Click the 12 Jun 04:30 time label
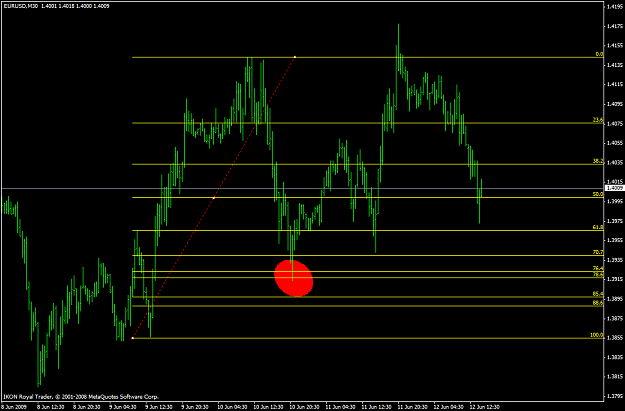Viewport: 625px width, 411px height. click(x=448, y=407)
